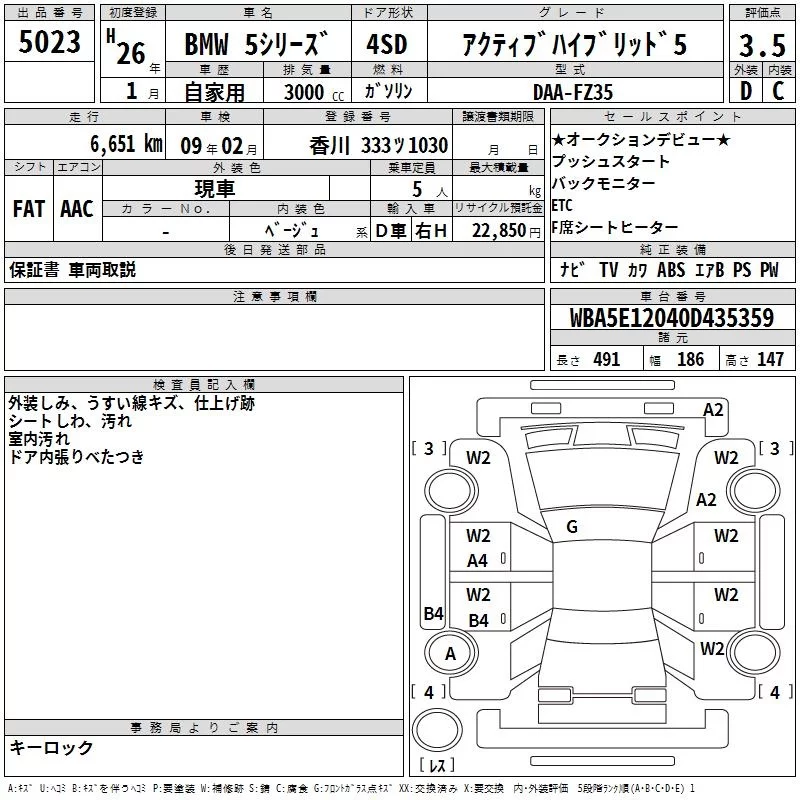Select the mileage 6,651 km
Screen dimensions: 800x800
click(x=127, y=144)
